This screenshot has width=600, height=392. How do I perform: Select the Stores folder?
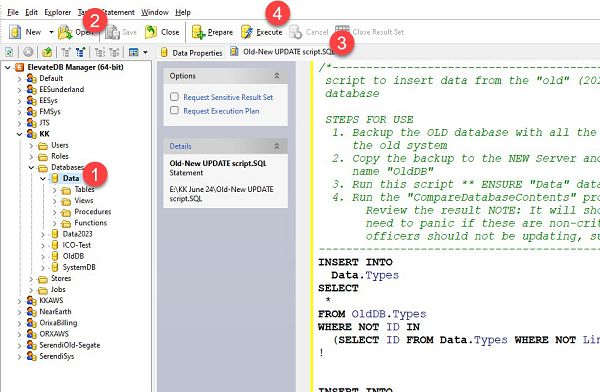[x=61, y=278]
